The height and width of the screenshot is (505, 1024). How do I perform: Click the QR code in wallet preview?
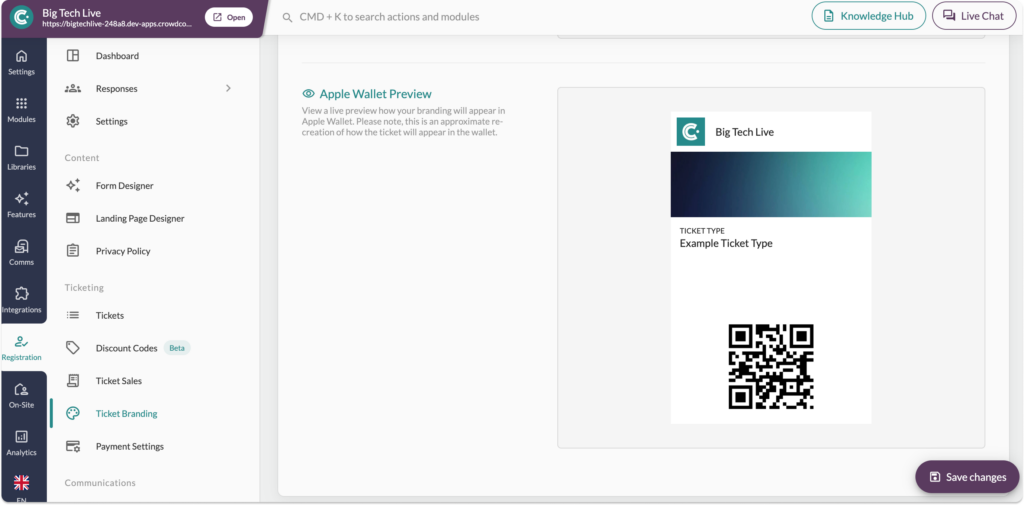(771, 366)
